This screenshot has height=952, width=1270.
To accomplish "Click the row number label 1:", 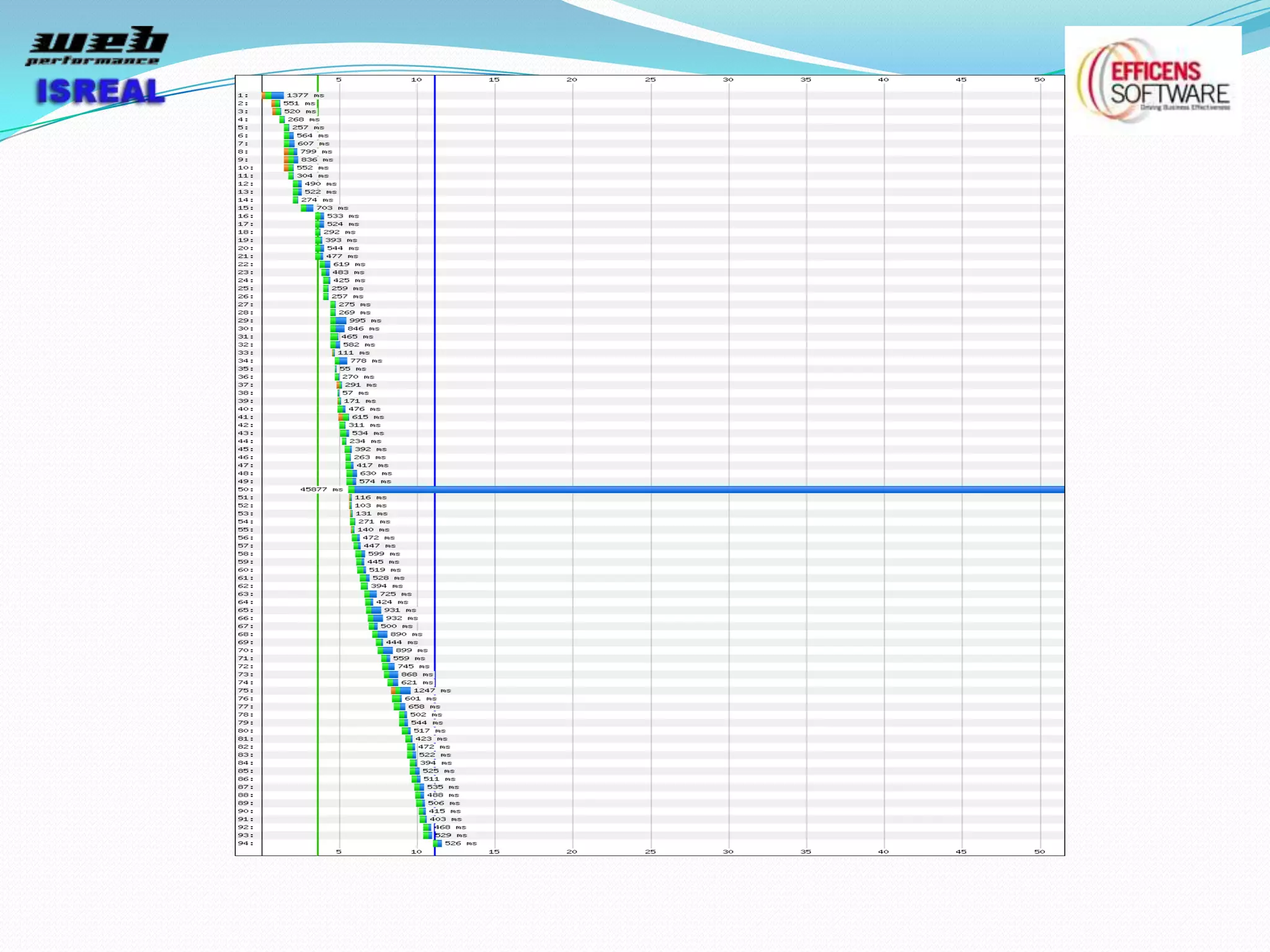I will [242, 95].
